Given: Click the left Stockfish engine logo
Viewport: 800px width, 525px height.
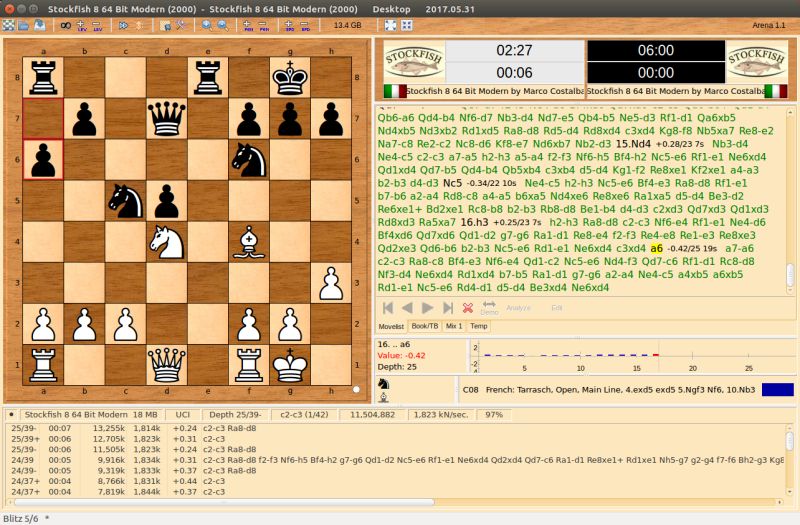Looking at the screenshot, I should pyautogui.click(x=414, y=62).
